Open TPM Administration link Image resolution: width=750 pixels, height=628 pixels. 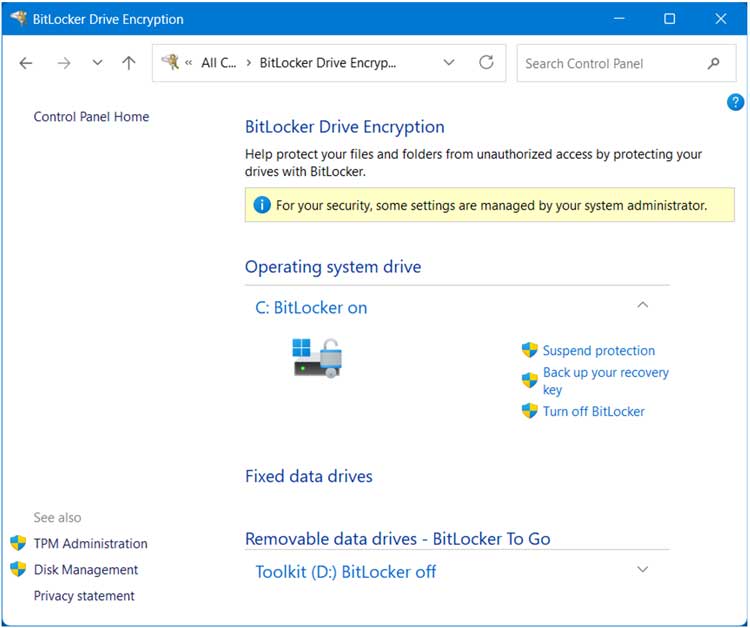[90, 544]
